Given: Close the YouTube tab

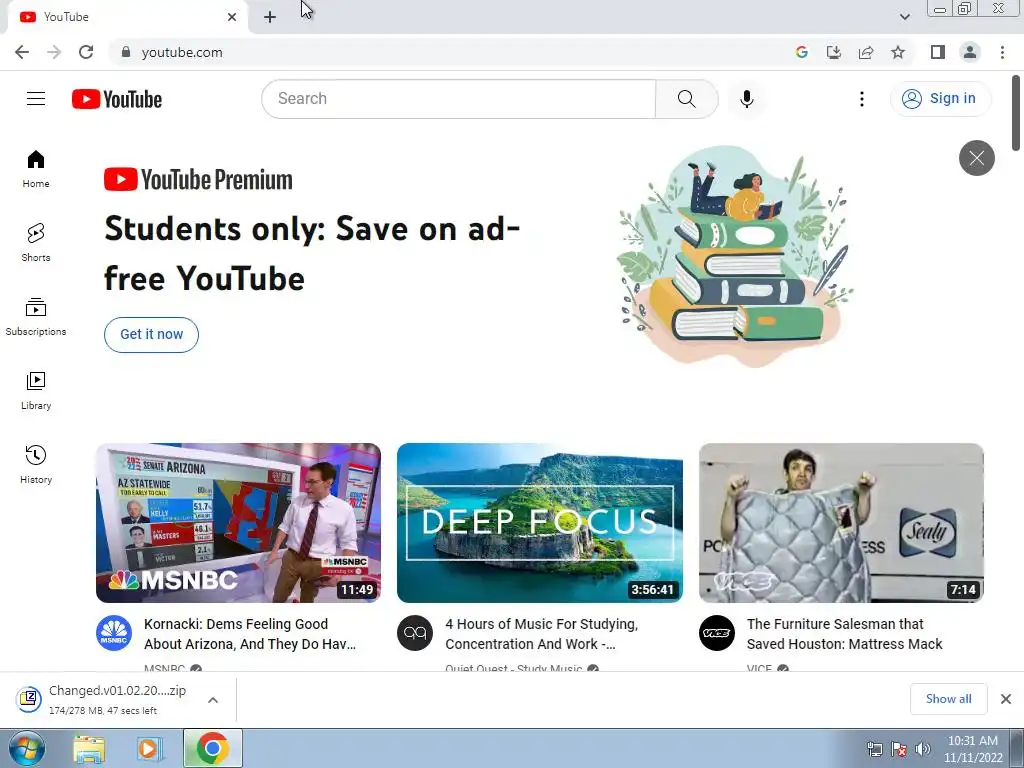Looking at the screenshot, I should pos(232,17).
